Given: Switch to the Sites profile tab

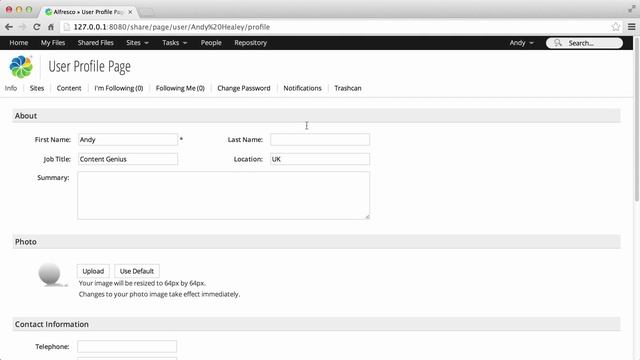Looking at the screenshot, I should [x=37, y=88].
